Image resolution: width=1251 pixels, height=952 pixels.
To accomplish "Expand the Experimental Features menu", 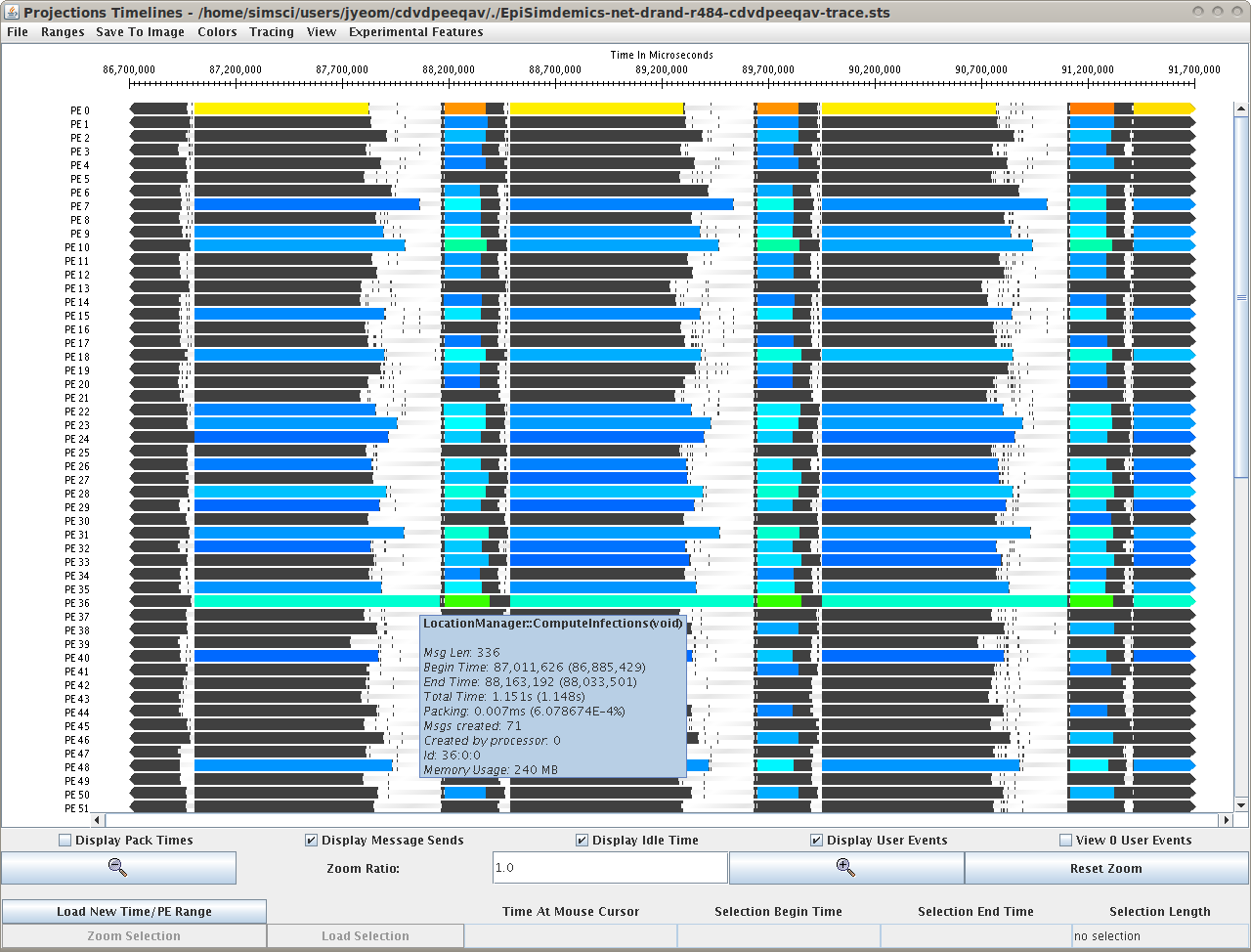I will coord(415,32).
